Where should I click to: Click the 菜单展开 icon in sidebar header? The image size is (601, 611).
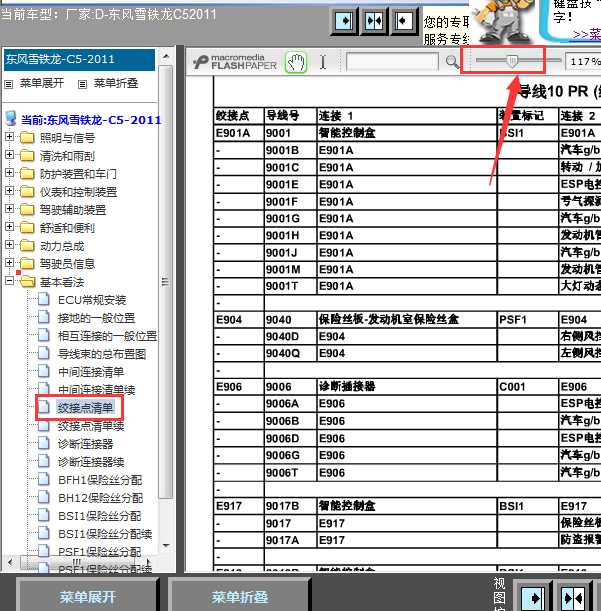click(x=9, y=84)
